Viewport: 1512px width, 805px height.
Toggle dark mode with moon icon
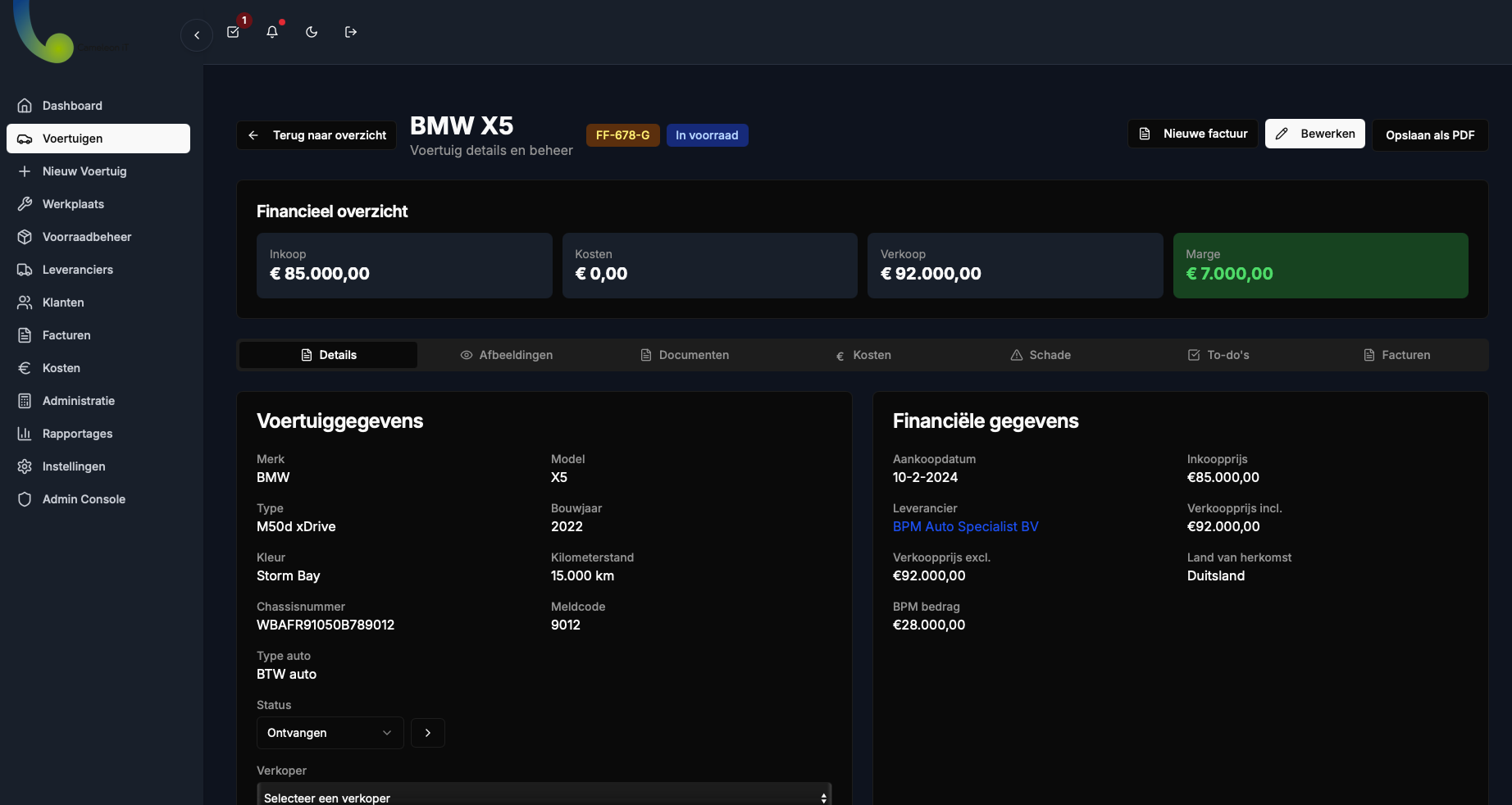(312, 32)
